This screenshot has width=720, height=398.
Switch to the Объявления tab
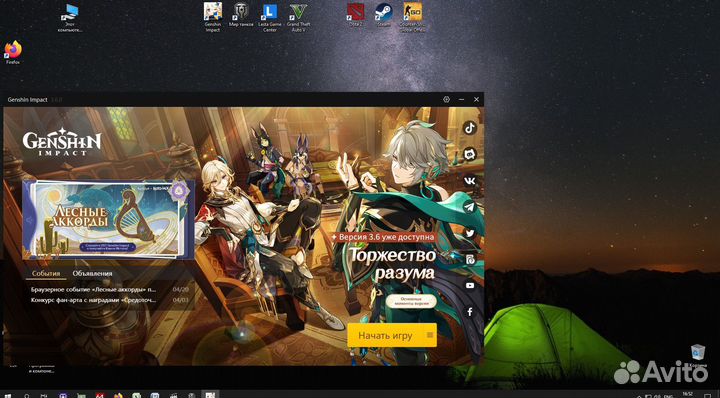(92, 274)
